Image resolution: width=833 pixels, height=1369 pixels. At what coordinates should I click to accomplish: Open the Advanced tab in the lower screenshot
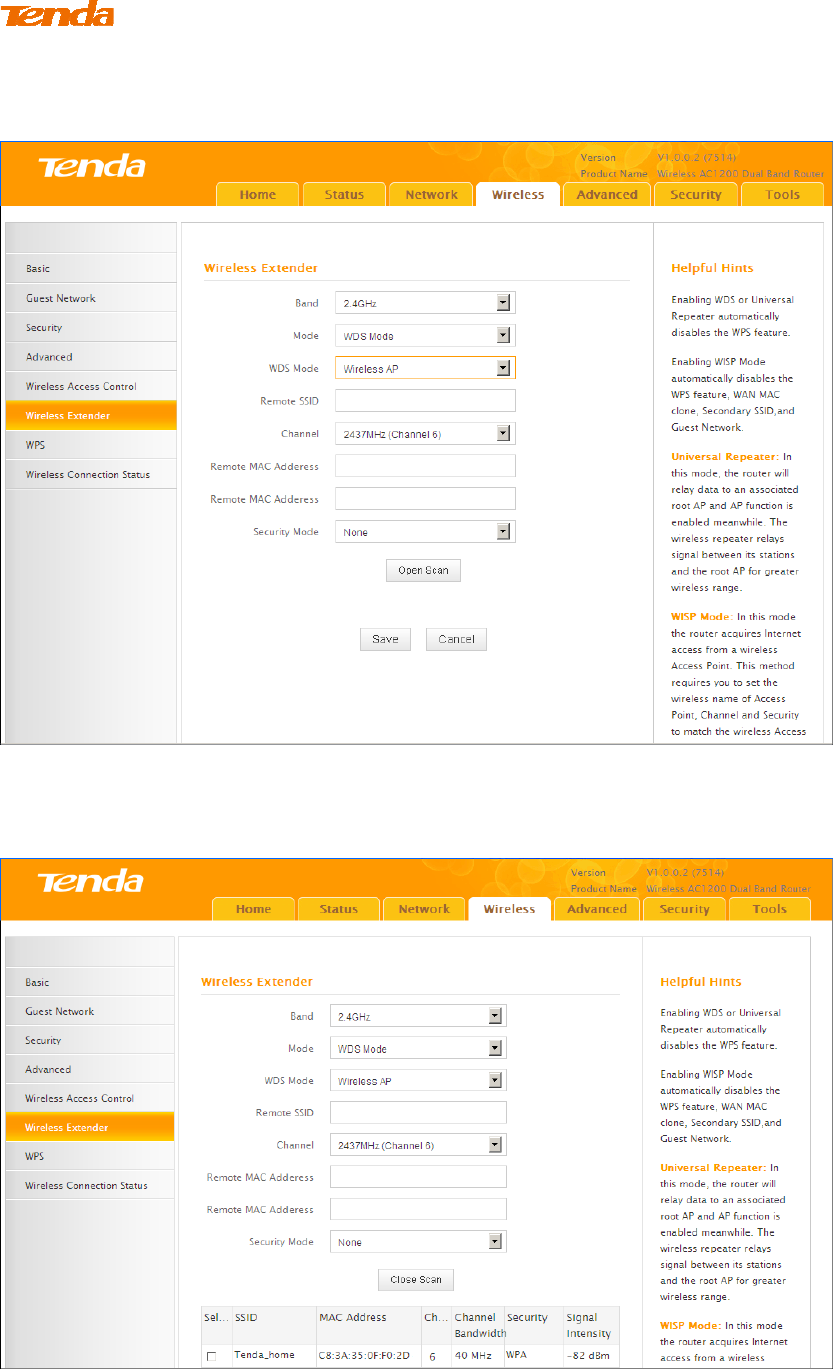(596, 909)
